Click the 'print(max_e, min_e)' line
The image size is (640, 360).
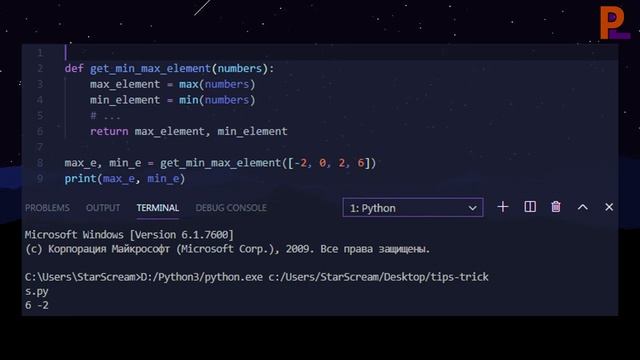125,179
